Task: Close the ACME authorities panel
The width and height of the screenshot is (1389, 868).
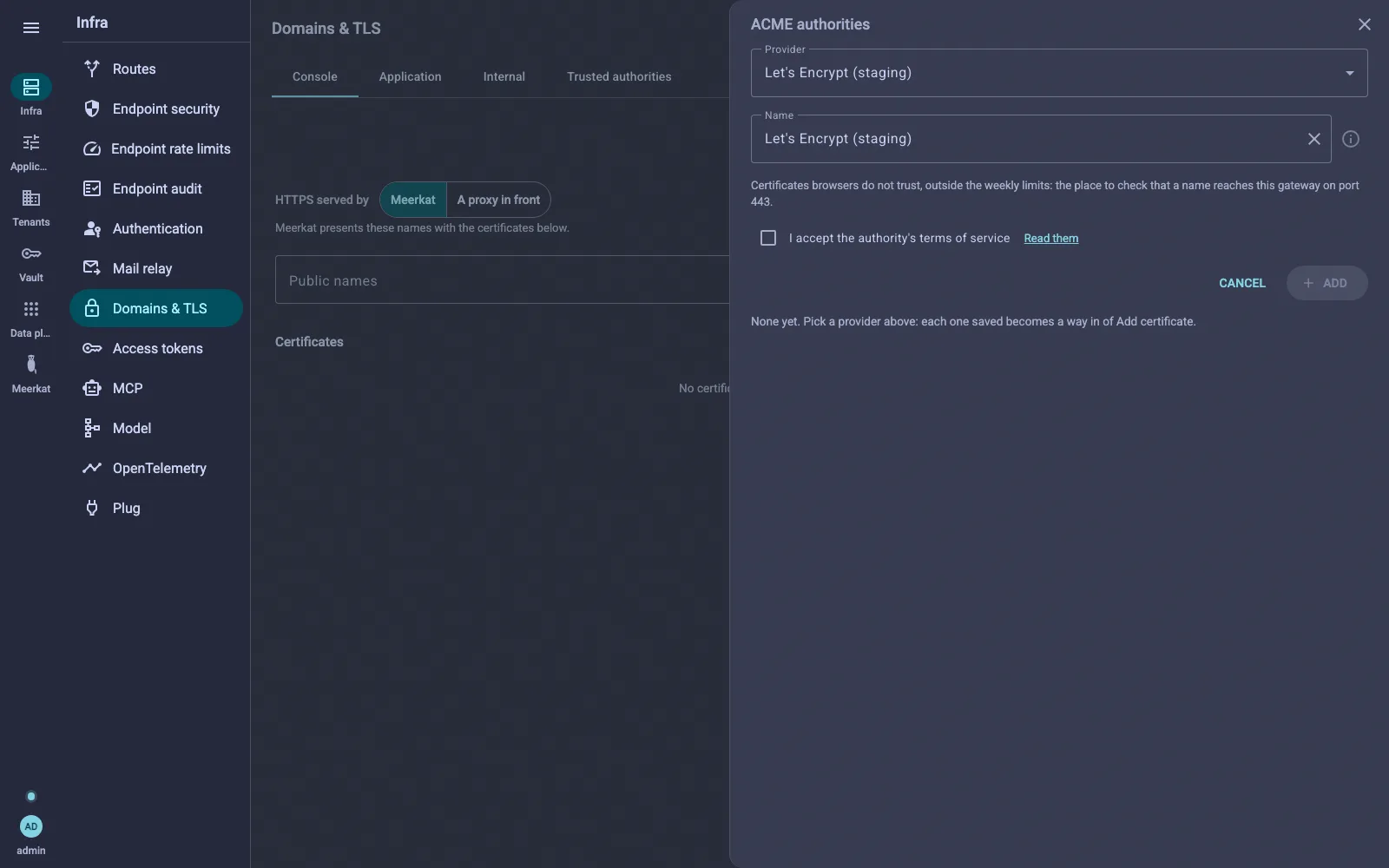Action: 1365,24
